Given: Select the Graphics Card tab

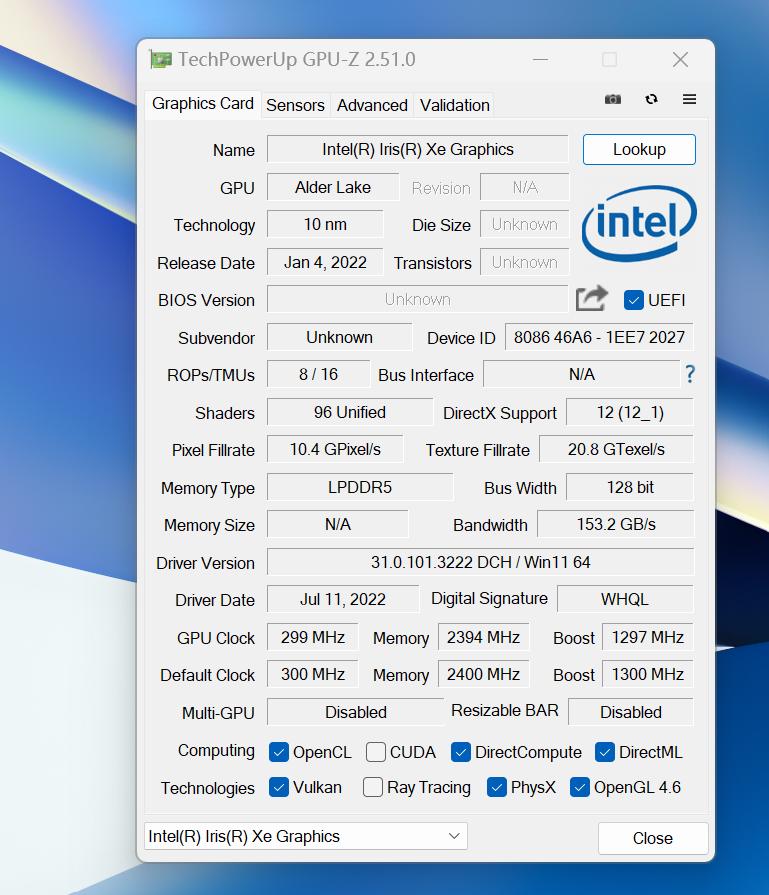Looking at the screenshot, I should point(203,104).
